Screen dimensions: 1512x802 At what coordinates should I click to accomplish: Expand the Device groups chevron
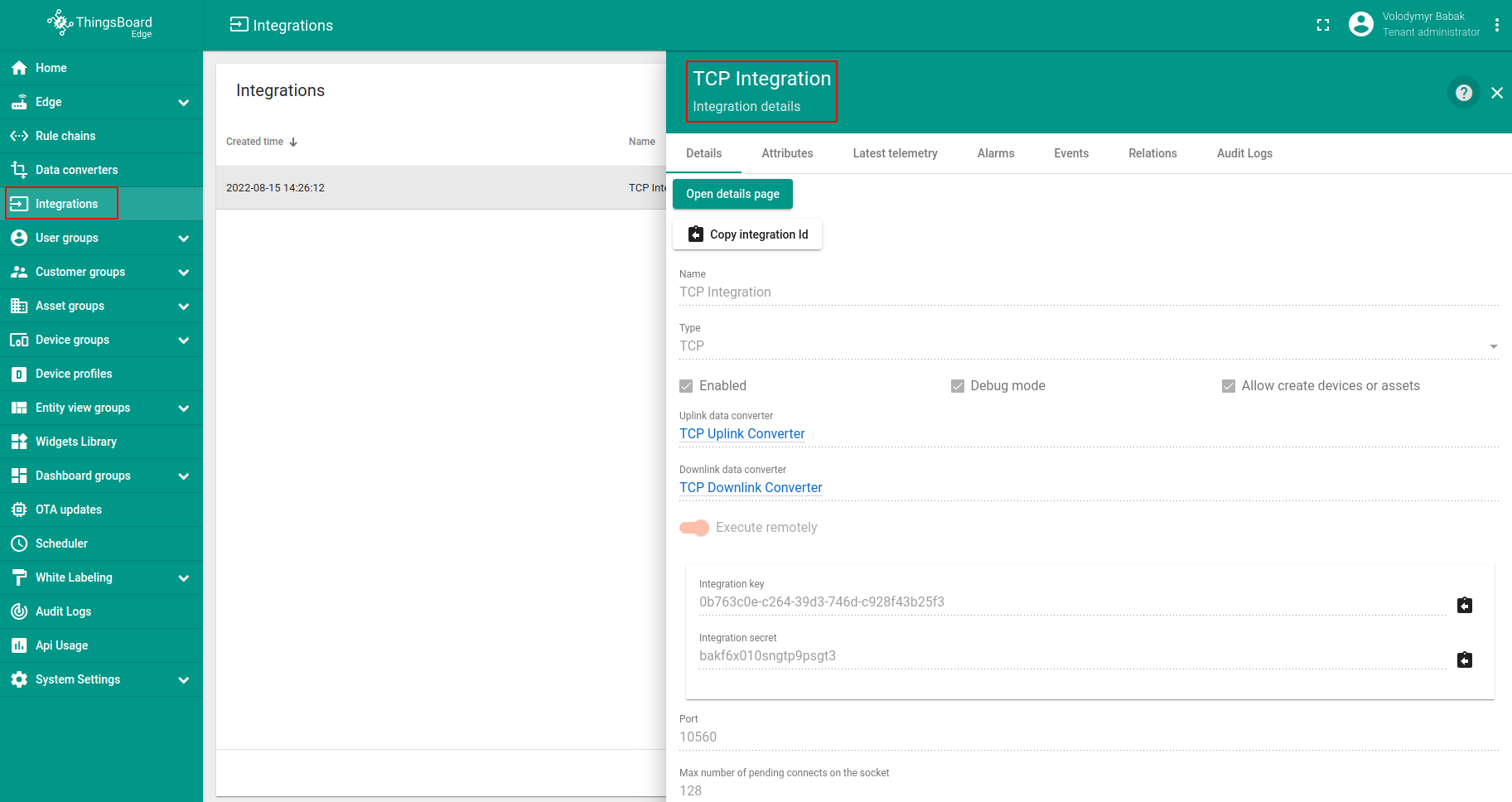184,341
